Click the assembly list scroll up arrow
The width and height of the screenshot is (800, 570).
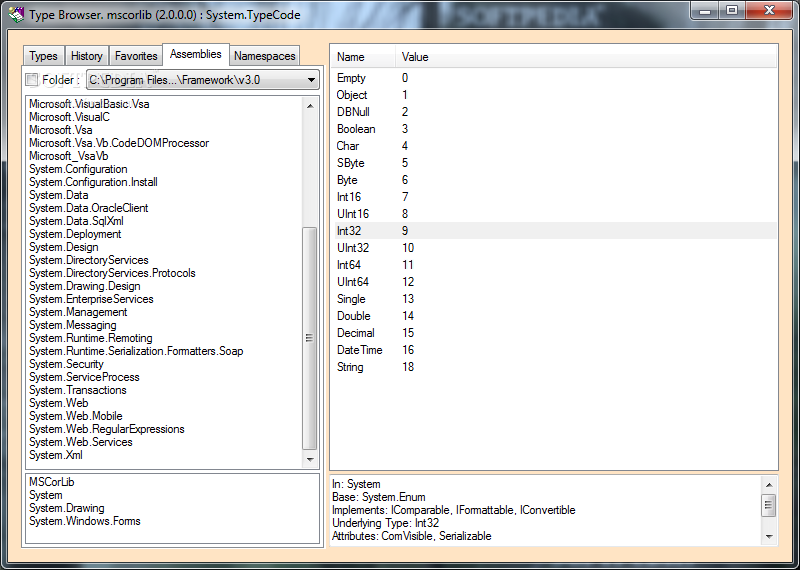[x=310, y=106]
